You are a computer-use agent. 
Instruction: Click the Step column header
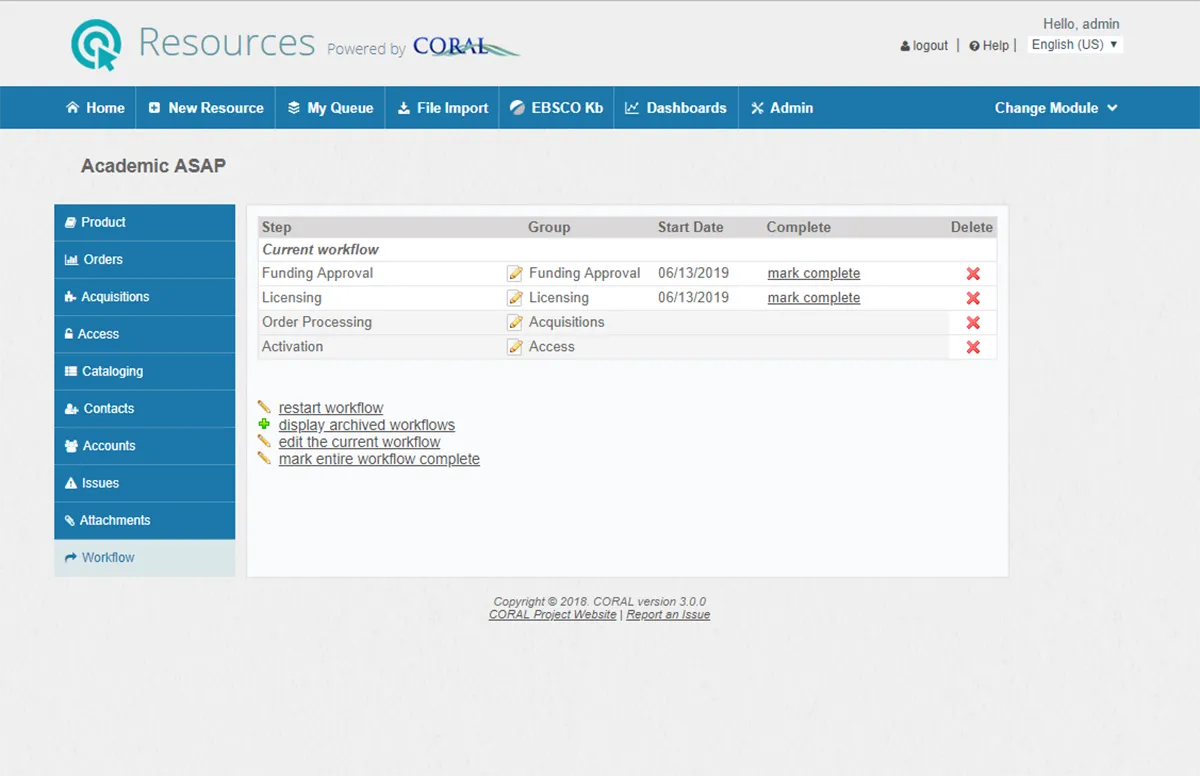click(277, 227)
